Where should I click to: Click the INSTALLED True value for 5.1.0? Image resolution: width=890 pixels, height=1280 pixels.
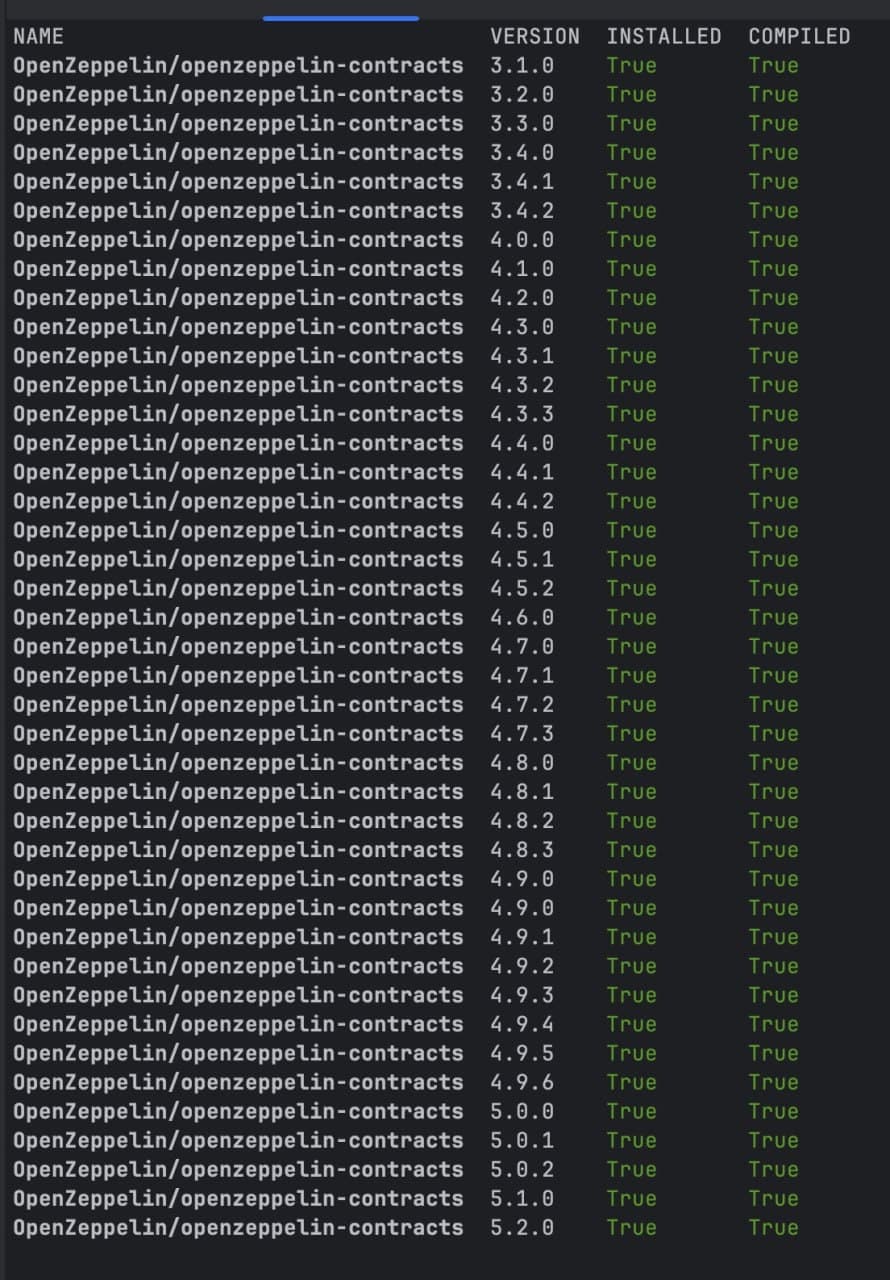click(631, 1198)
